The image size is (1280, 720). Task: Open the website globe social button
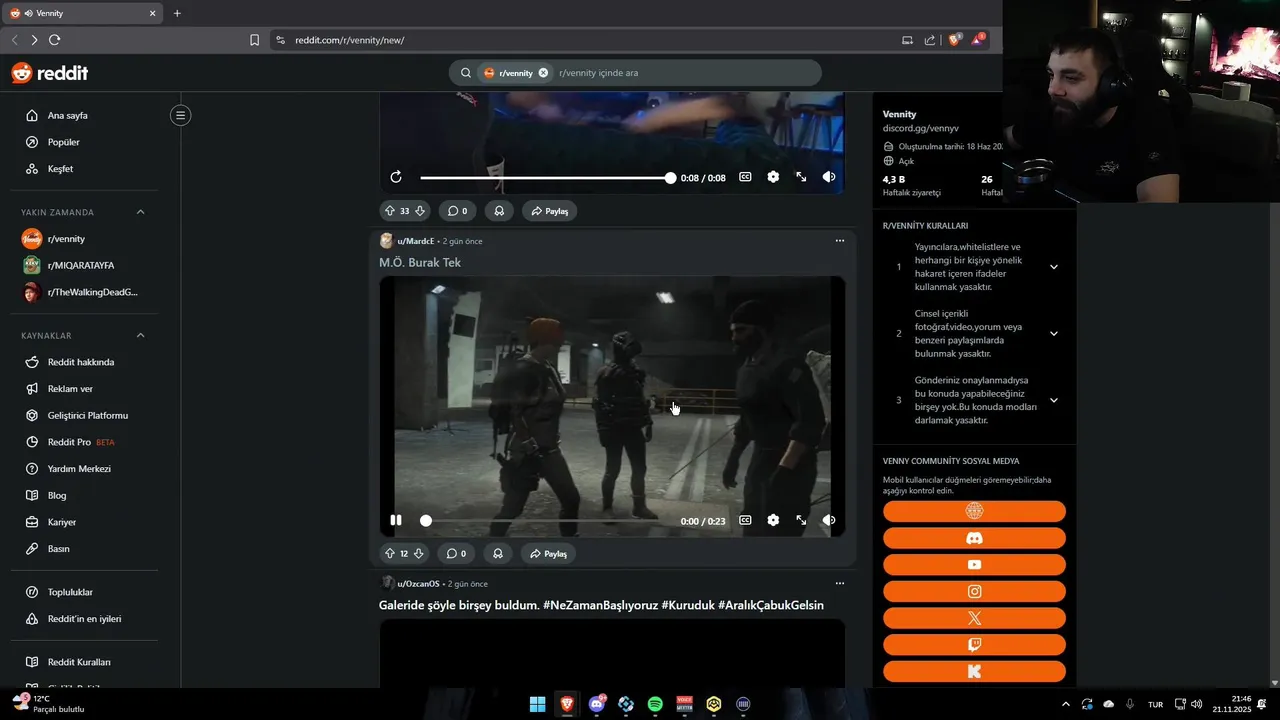[974, 511]
